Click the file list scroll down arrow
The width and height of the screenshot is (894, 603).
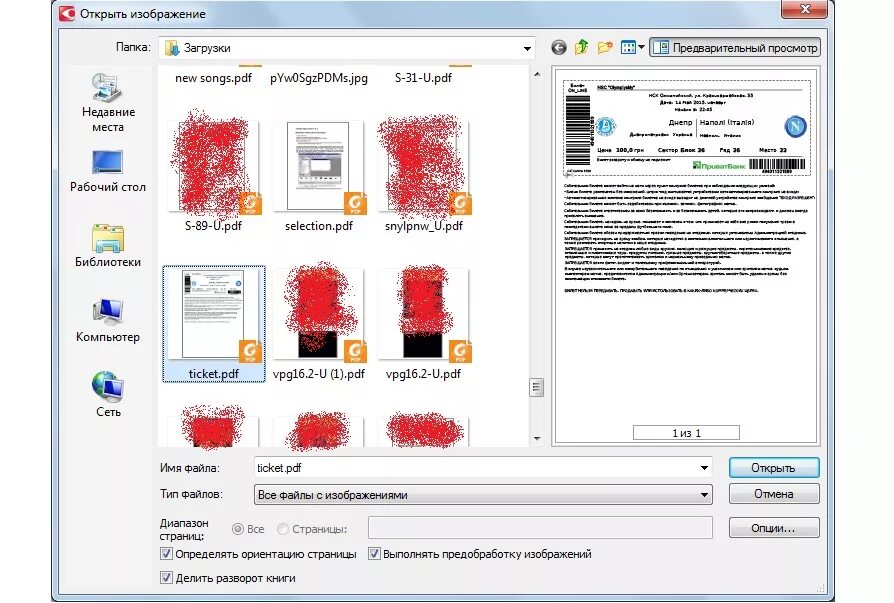[x=537, y=438]
